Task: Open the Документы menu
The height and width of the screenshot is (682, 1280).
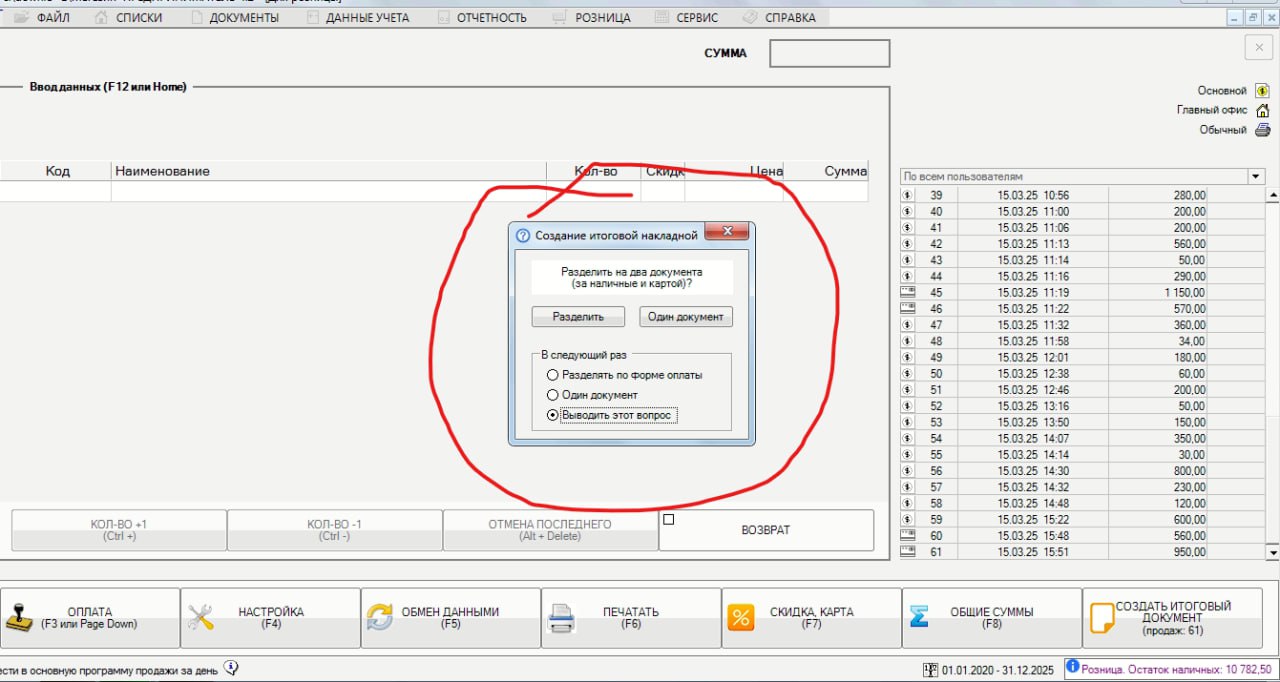Action: (243, 17)
